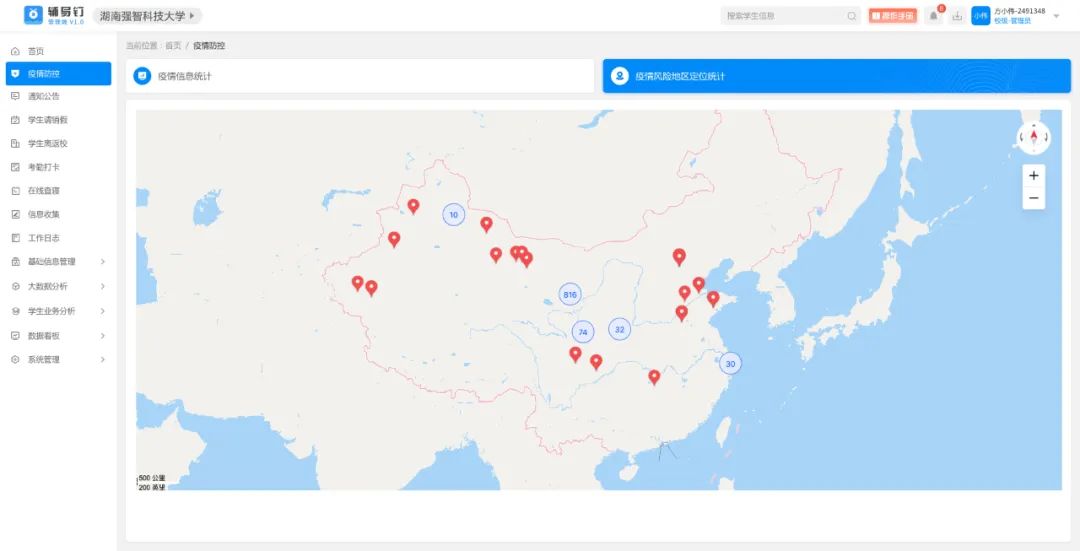Expand the 系统管理 submenu
This screenshot has width=1080, height=551.
click(58, 359)
